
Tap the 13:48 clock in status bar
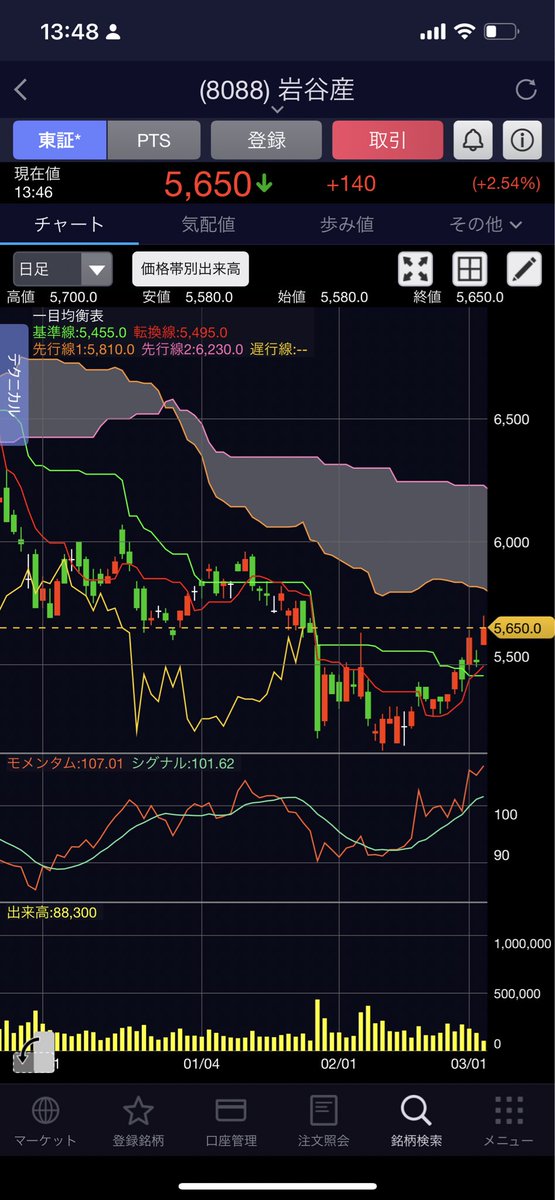click(x=69, y=32)
